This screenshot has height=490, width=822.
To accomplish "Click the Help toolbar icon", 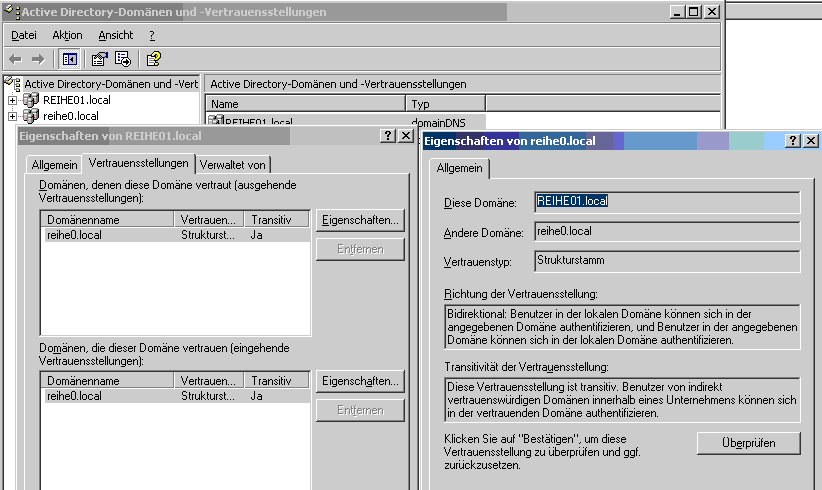I will click(153, 59).
